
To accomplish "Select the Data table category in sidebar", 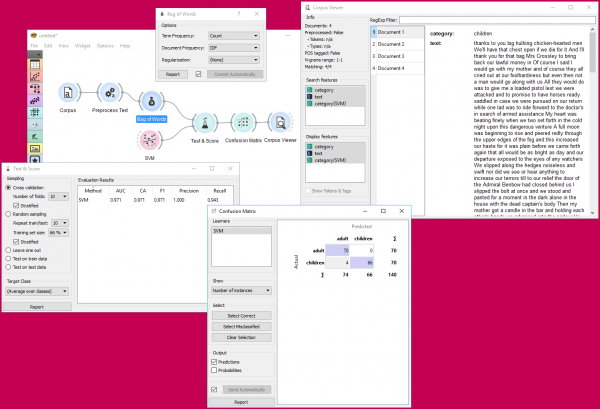I will click(35, 65).
